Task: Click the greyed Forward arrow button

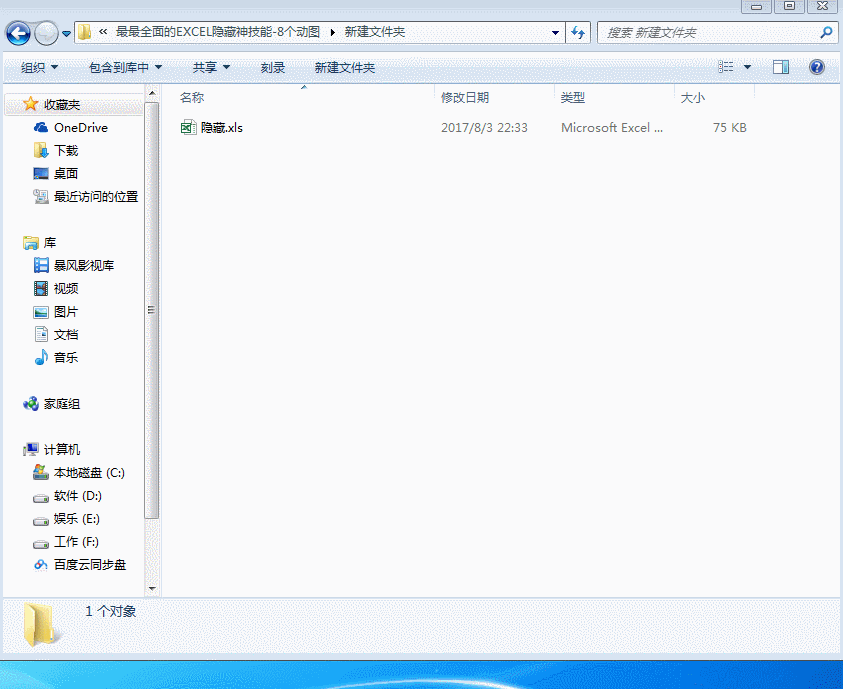Action: pyautogui.click(x=46, y=33)
